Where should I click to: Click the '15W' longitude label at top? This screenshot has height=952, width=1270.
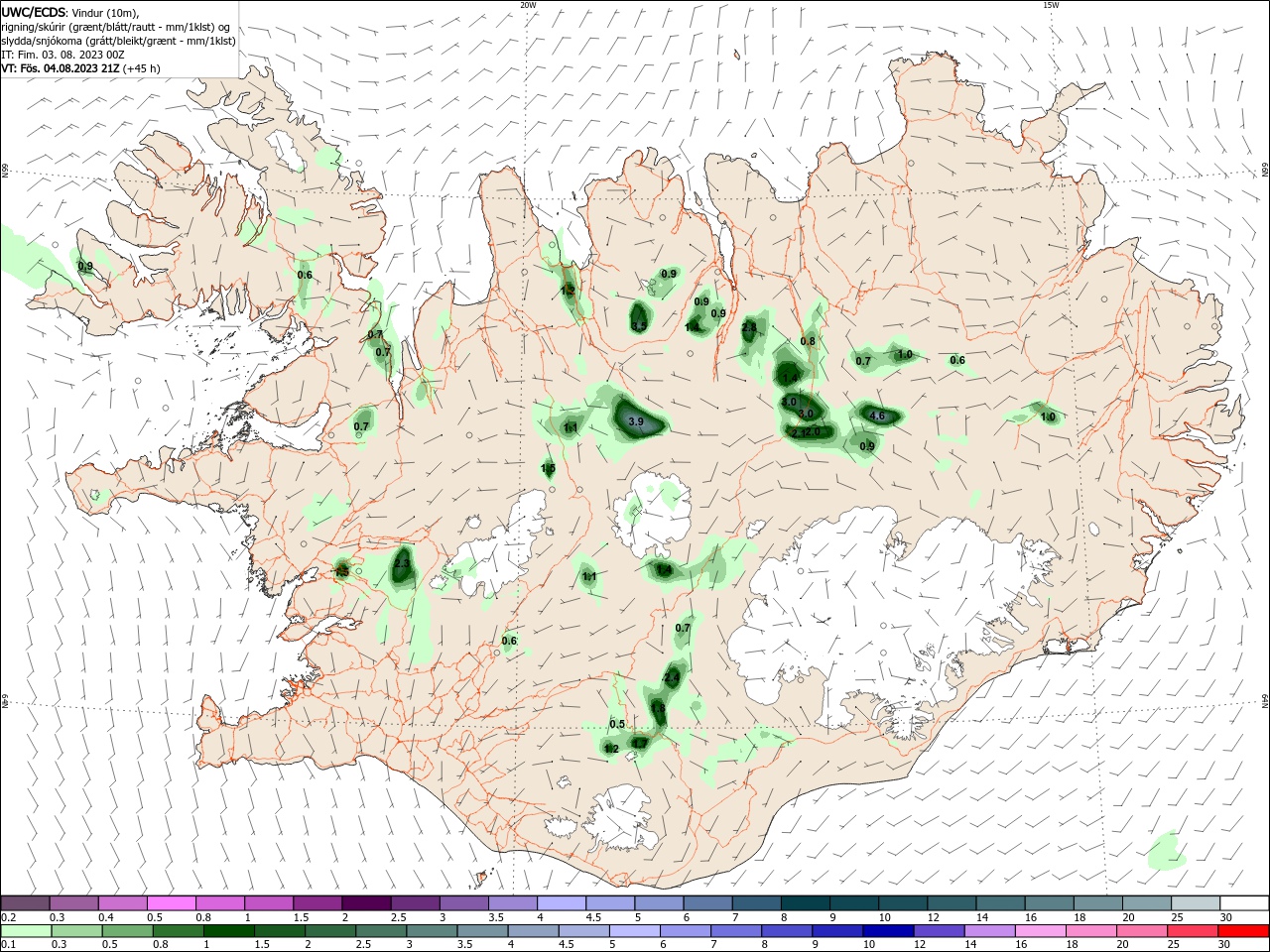[1051, 5]
